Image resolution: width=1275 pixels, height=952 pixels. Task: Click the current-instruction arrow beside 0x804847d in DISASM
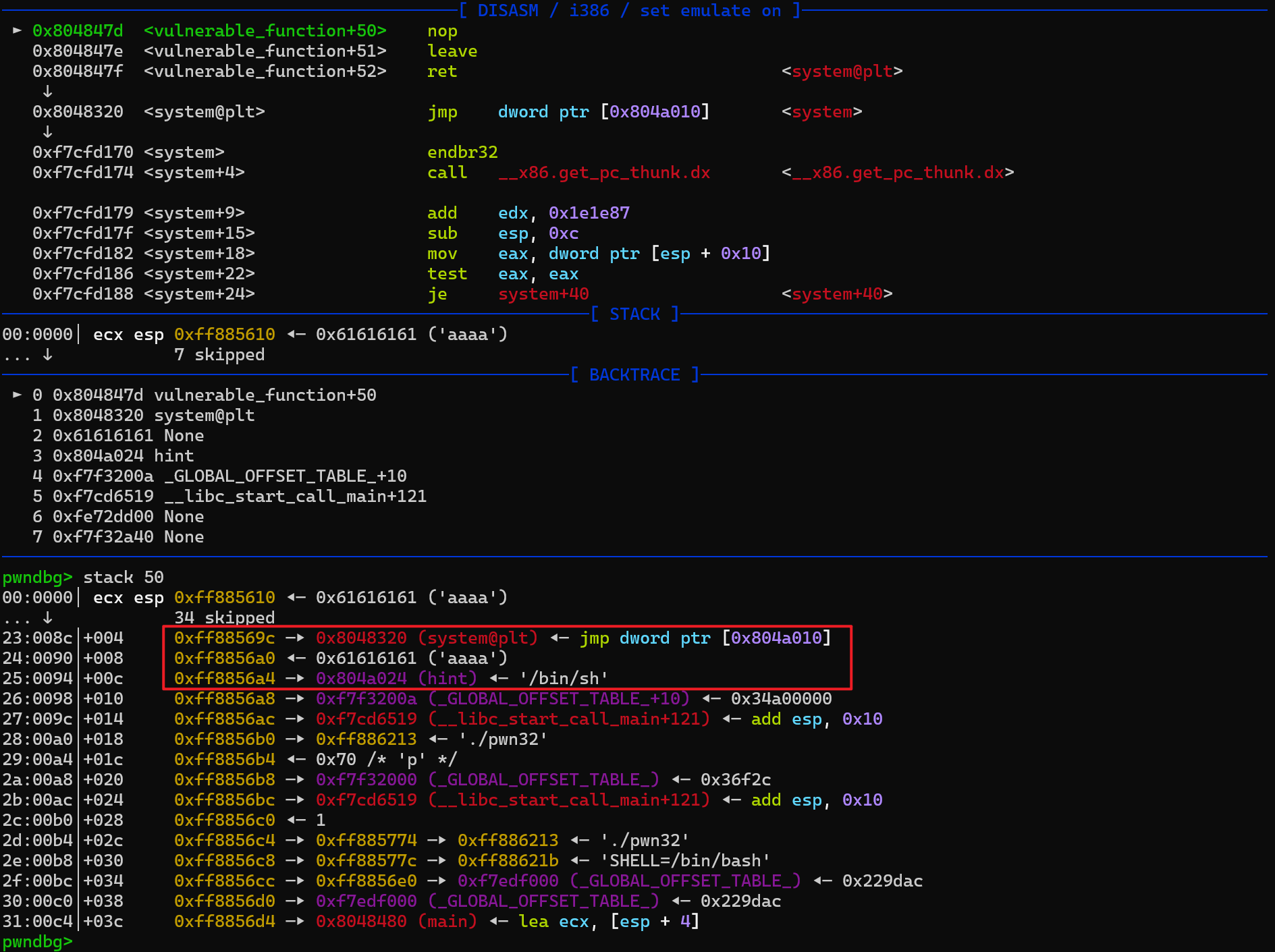click(x=17, y=30)
